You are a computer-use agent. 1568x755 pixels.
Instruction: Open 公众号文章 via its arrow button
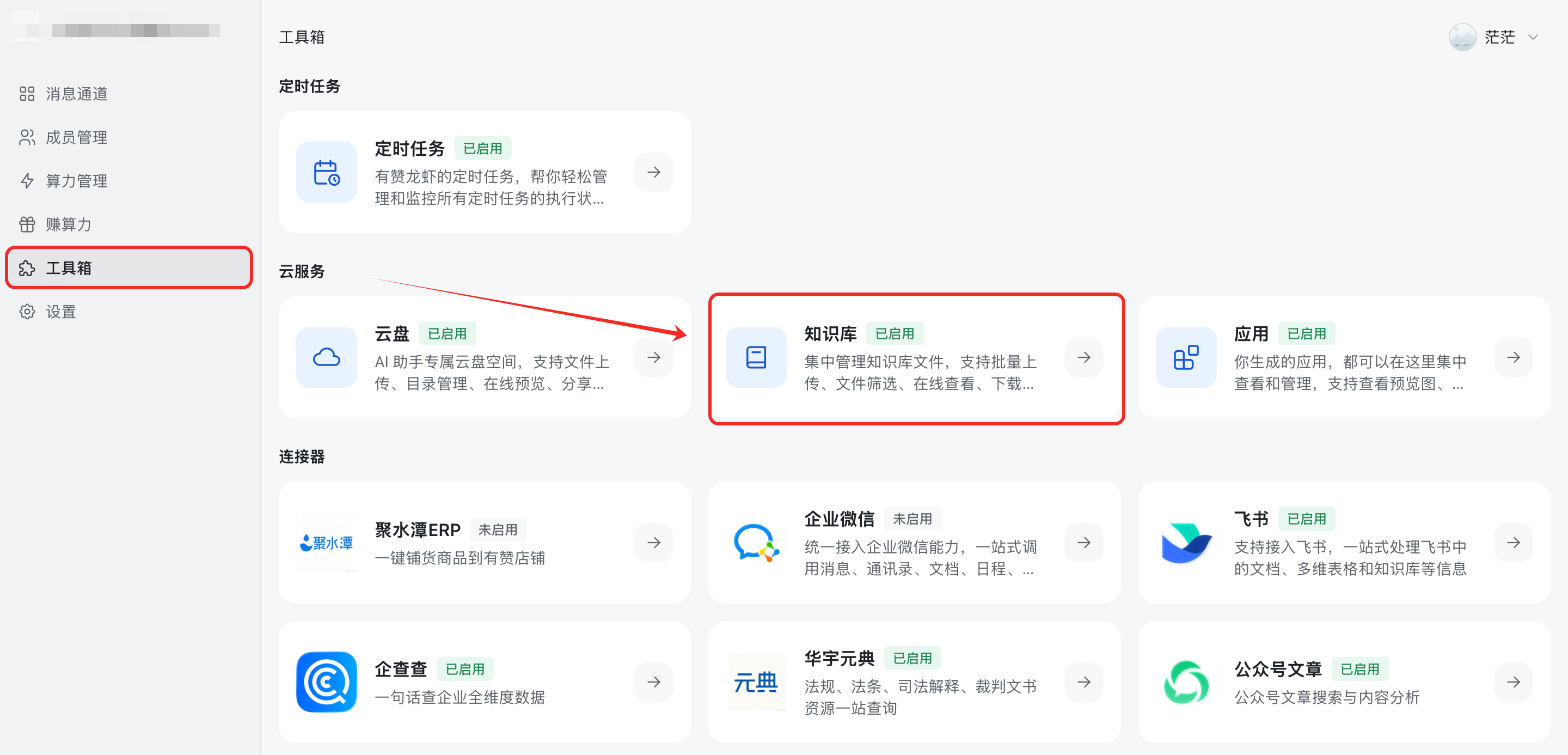[1513, 682]
